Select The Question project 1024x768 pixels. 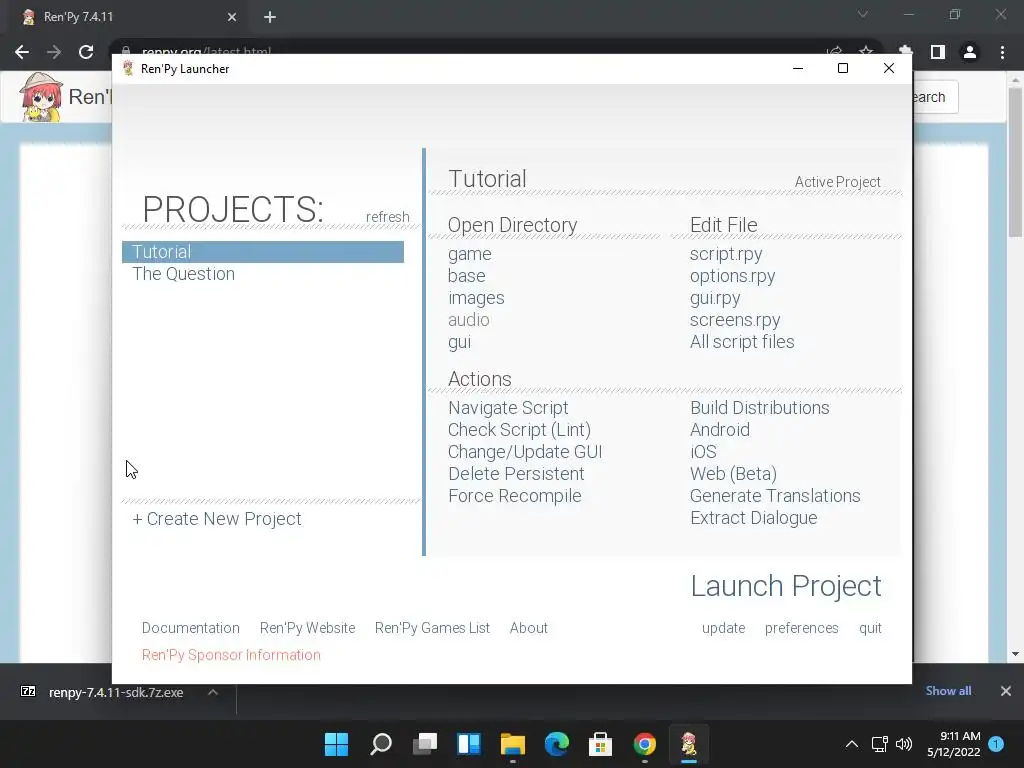pos(184,274)
